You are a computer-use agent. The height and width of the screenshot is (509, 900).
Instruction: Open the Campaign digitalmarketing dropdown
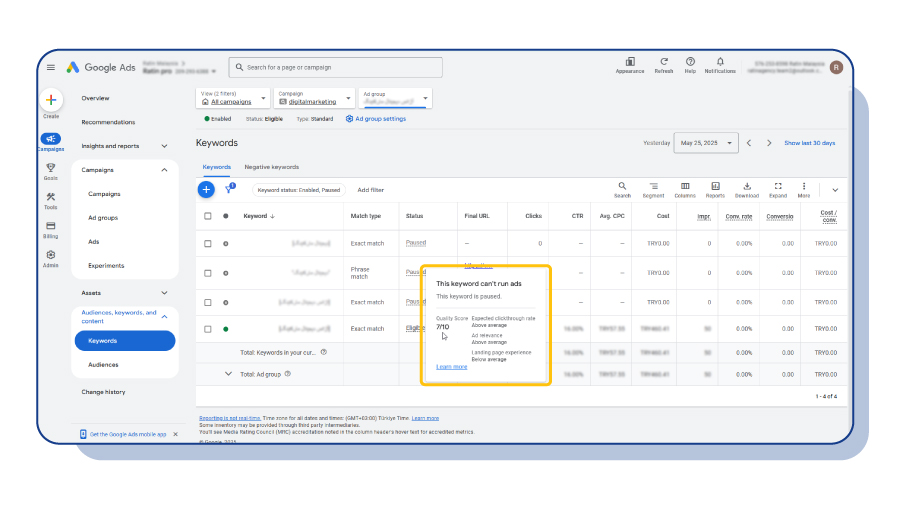[x=315, y=98]
